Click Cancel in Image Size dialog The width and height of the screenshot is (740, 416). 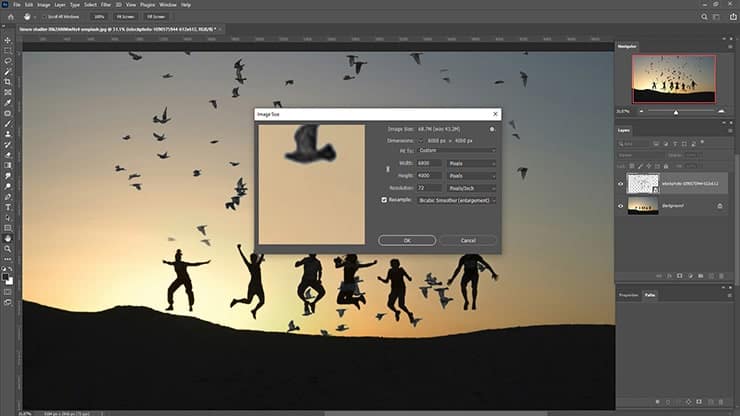click(x=468, y=240)
